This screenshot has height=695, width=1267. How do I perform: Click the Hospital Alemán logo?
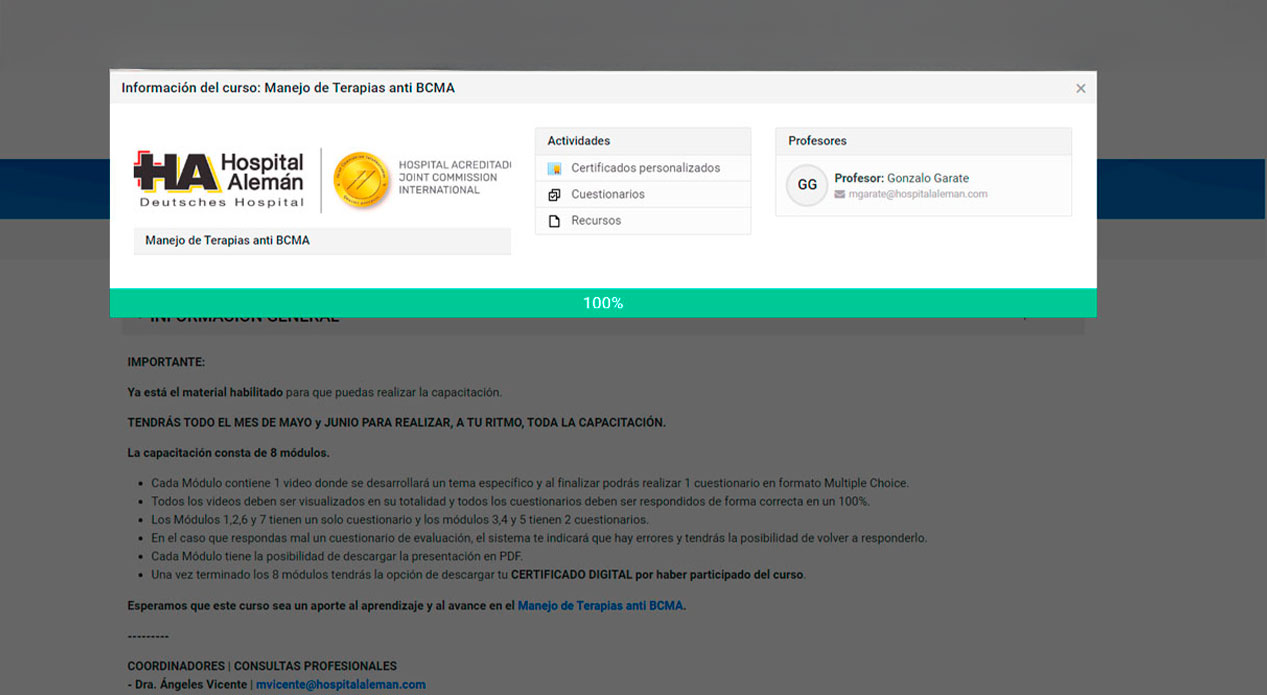click(x=220, y=180)
